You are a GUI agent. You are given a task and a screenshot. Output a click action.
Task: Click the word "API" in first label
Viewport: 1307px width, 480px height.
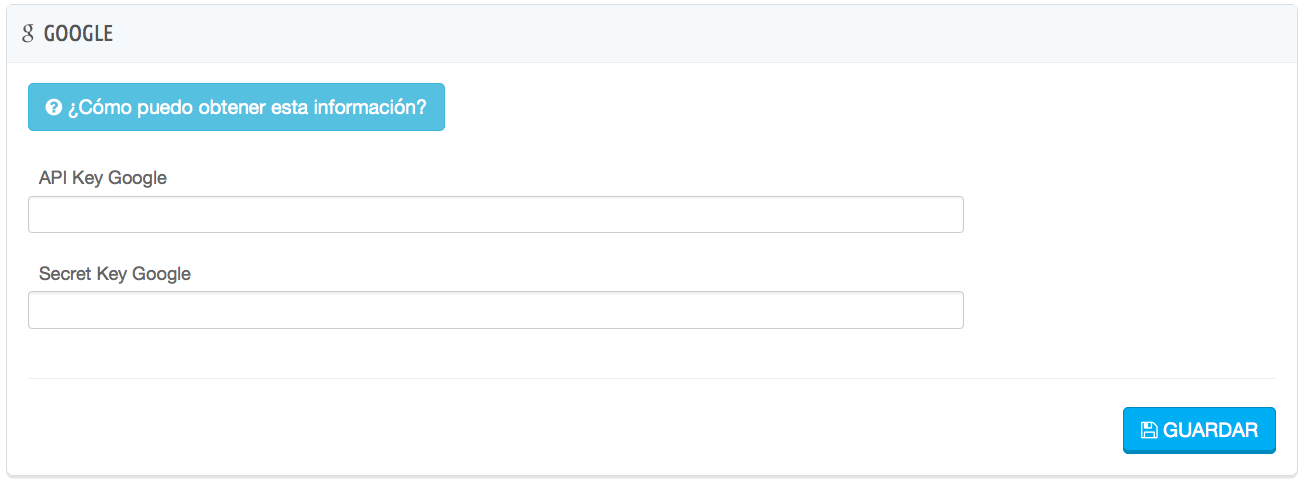tap(52, 178)
